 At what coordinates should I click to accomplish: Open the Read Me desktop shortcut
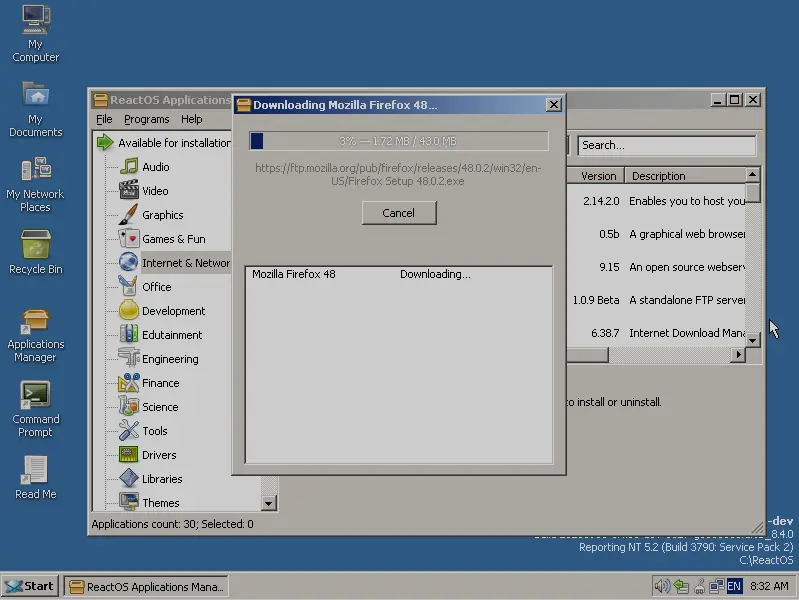(35, 478)
